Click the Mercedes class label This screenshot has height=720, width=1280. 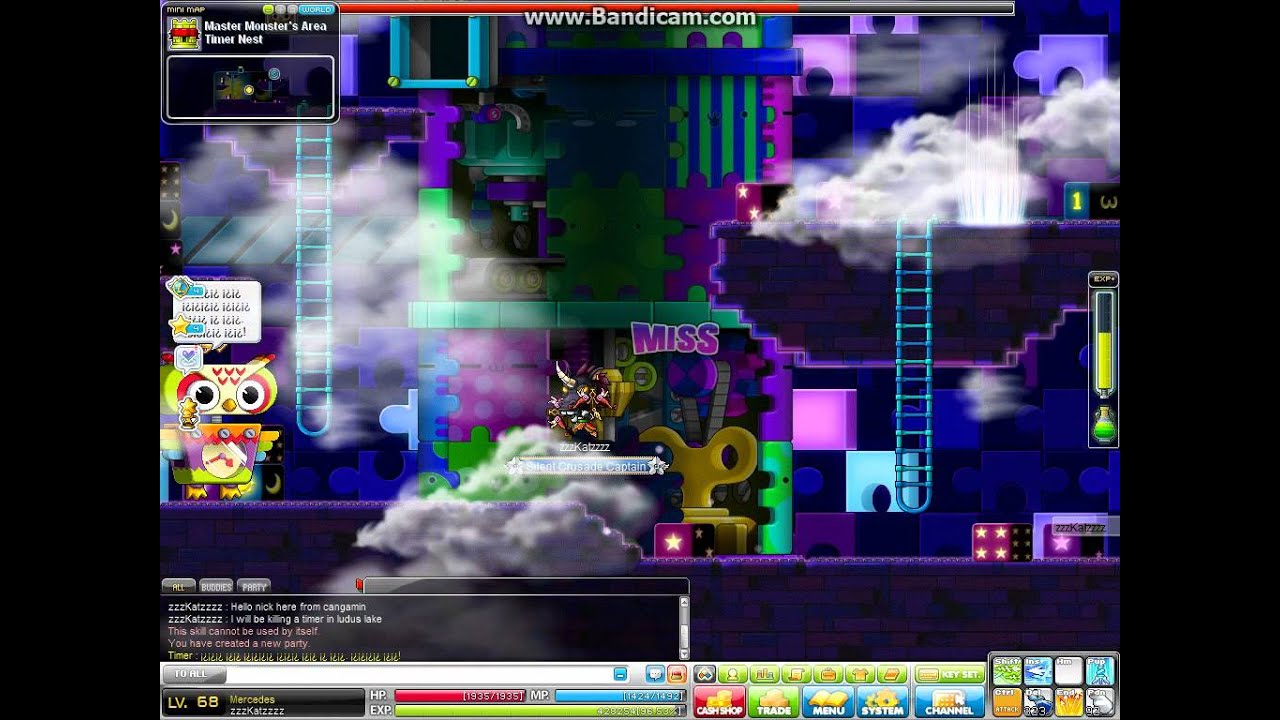[252, 699]
